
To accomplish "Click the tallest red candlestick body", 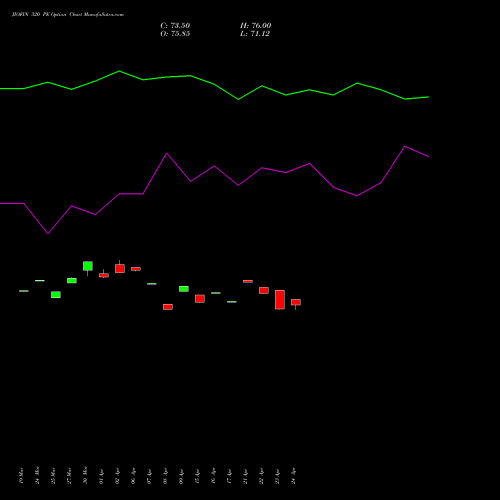I will (x=280, y=300).
